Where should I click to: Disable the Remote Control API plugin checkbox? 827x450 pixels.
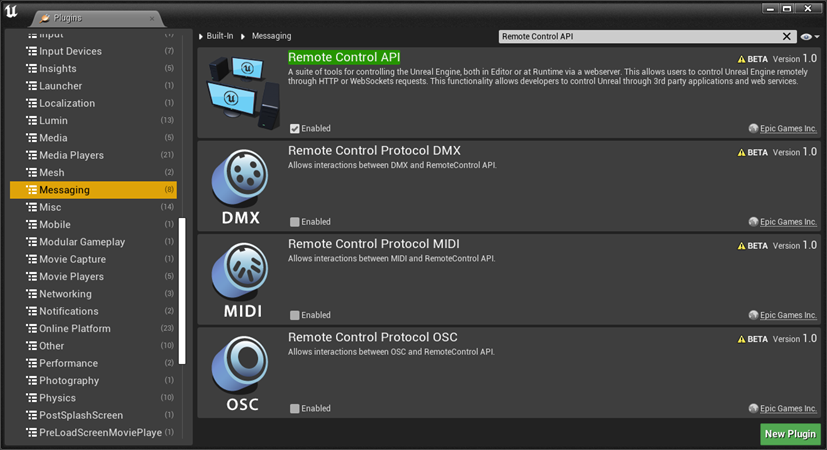click(x=294, y=129)
